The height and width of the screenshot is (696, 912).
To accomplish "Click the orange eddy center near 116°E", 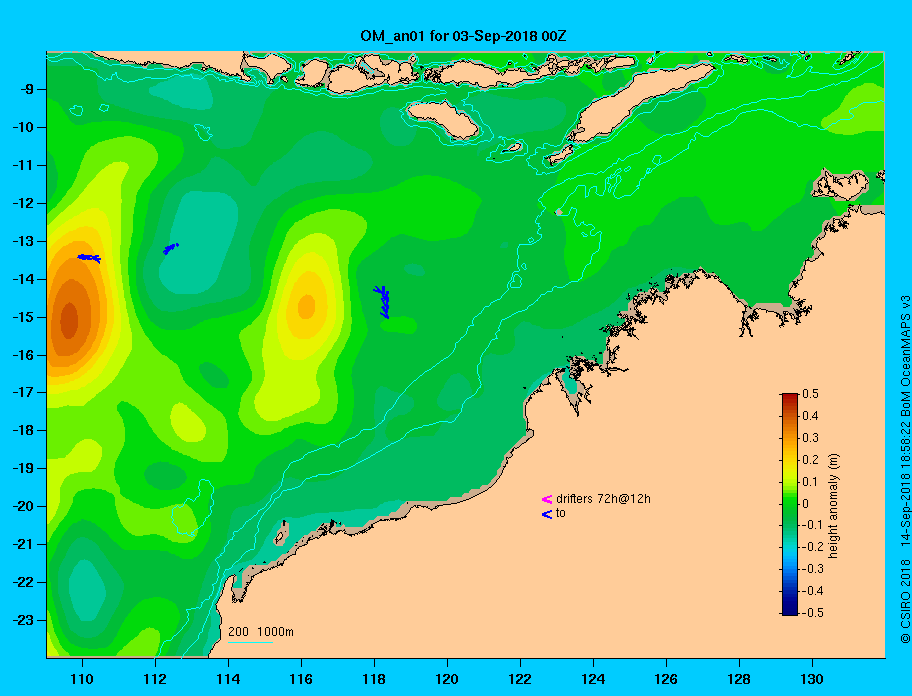I will (307, 306).
